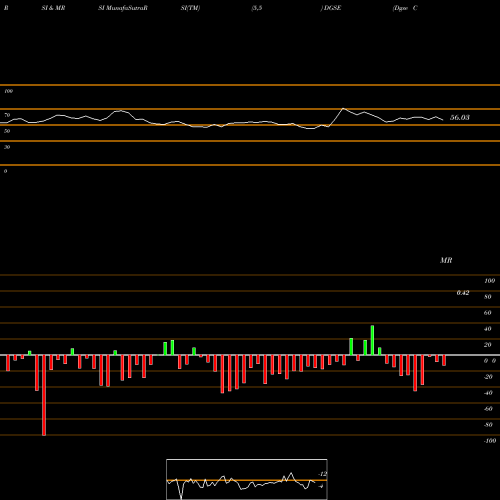Click the longest red bar reaching -100

pos(44,395)
